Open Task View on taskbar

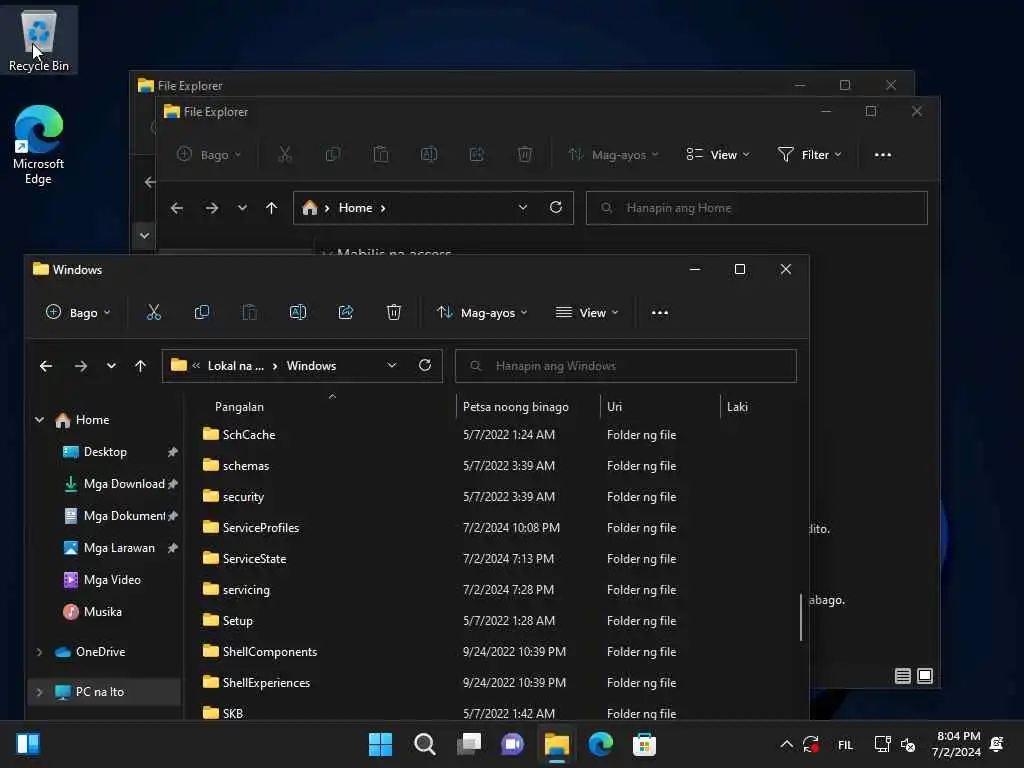point(469,744)
